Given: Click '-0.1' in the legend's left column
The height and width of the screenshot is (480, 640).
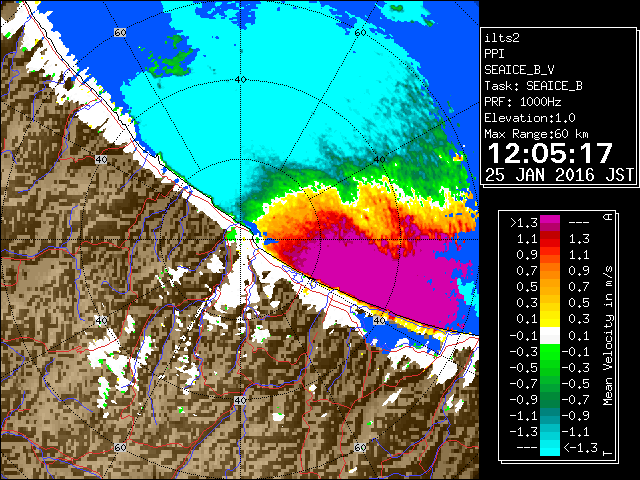Looking at the screenshot, I should point(524,336).
